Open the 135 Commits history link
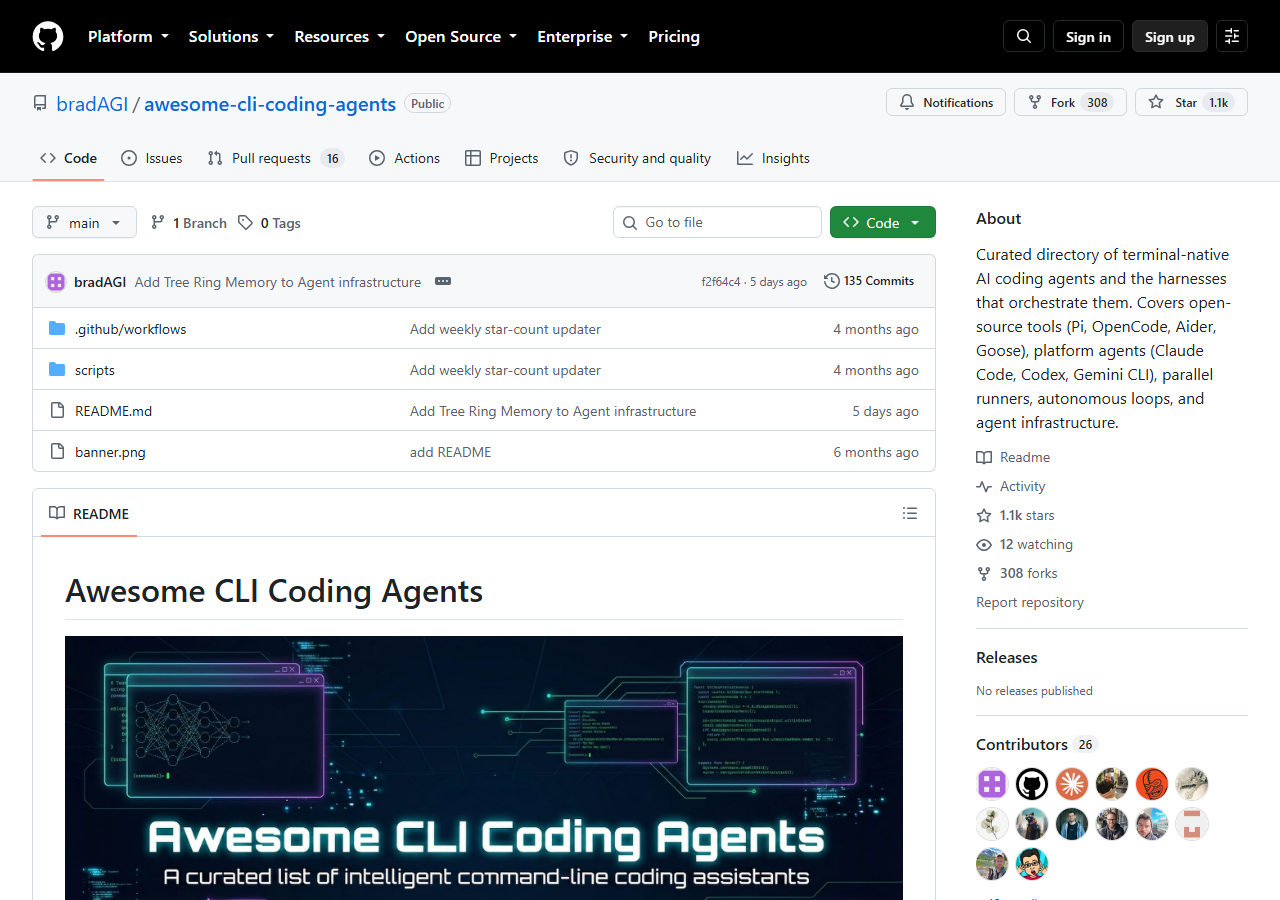Image resolution: width=1280 pixels, height=900 pixels. 869,281
